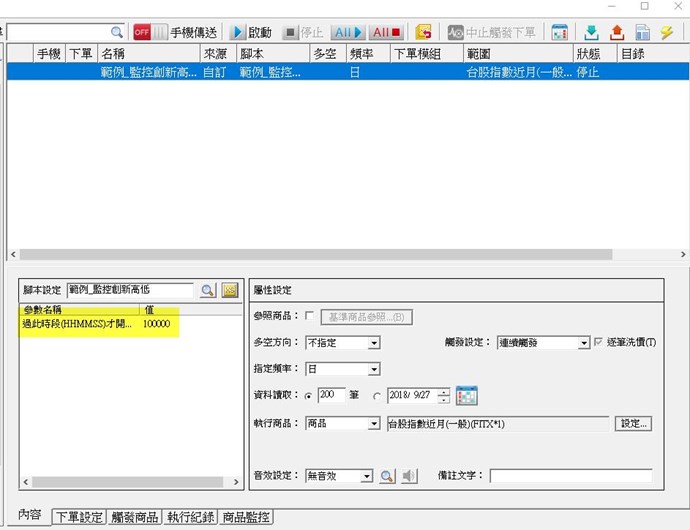Click the All start (play) toolbar button
This screenshot has height=530, width=690.
348,32
